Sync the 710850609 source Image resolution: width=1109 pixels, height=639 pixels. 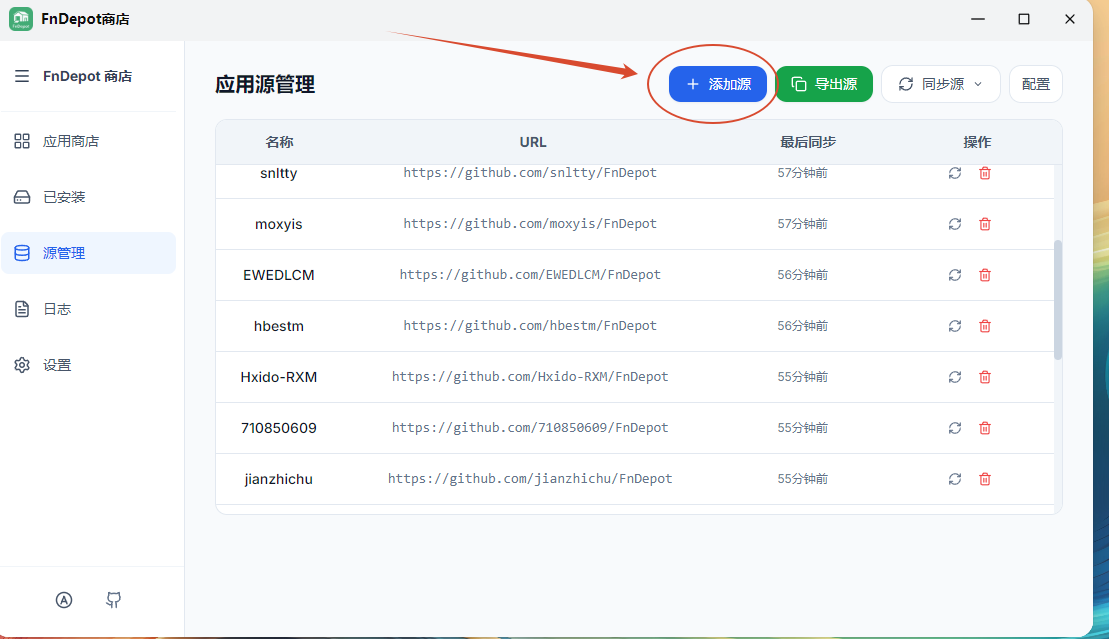955,427
